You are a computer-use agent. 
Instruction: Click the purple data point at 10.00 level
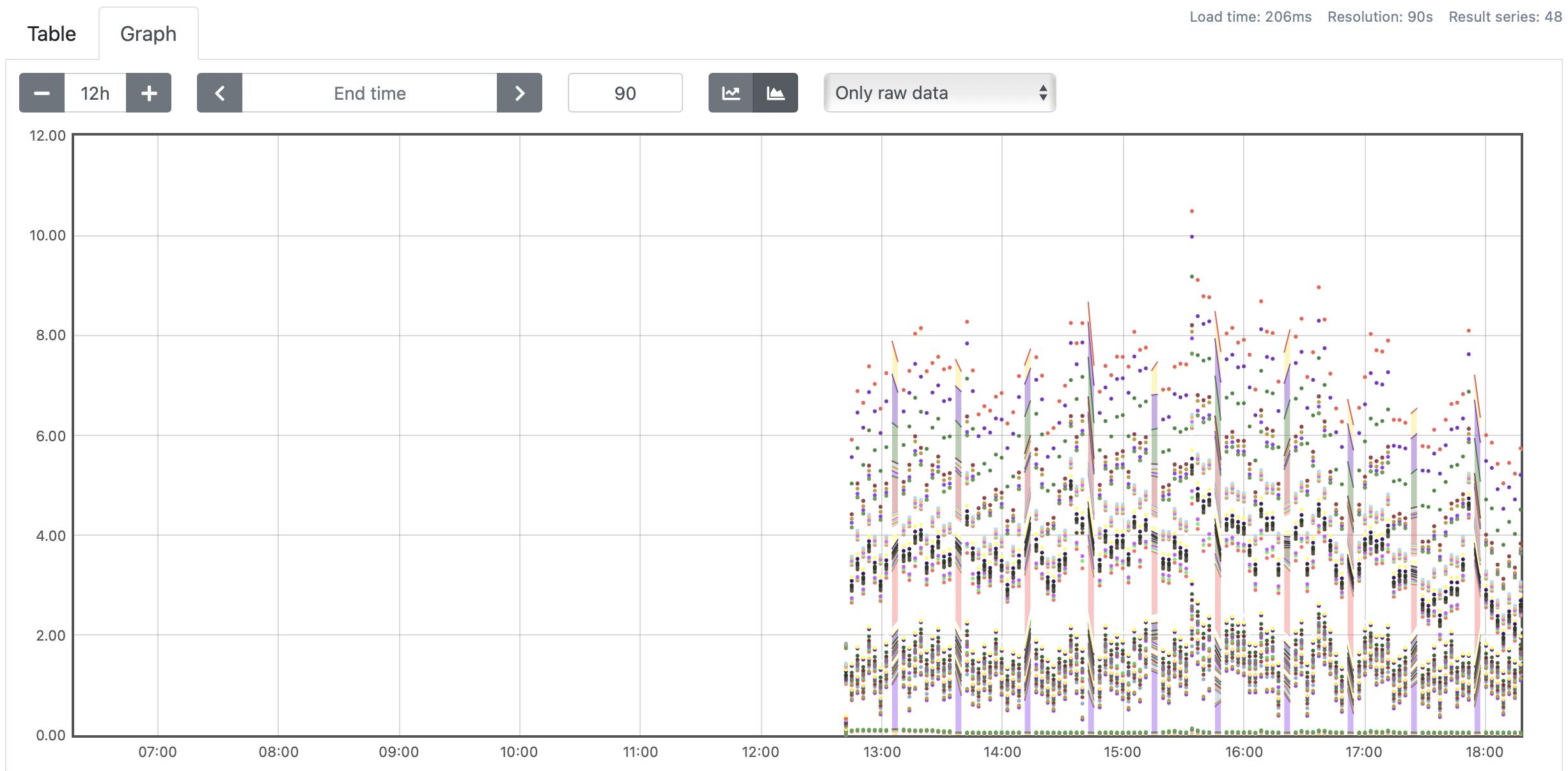pos(1191,237)
